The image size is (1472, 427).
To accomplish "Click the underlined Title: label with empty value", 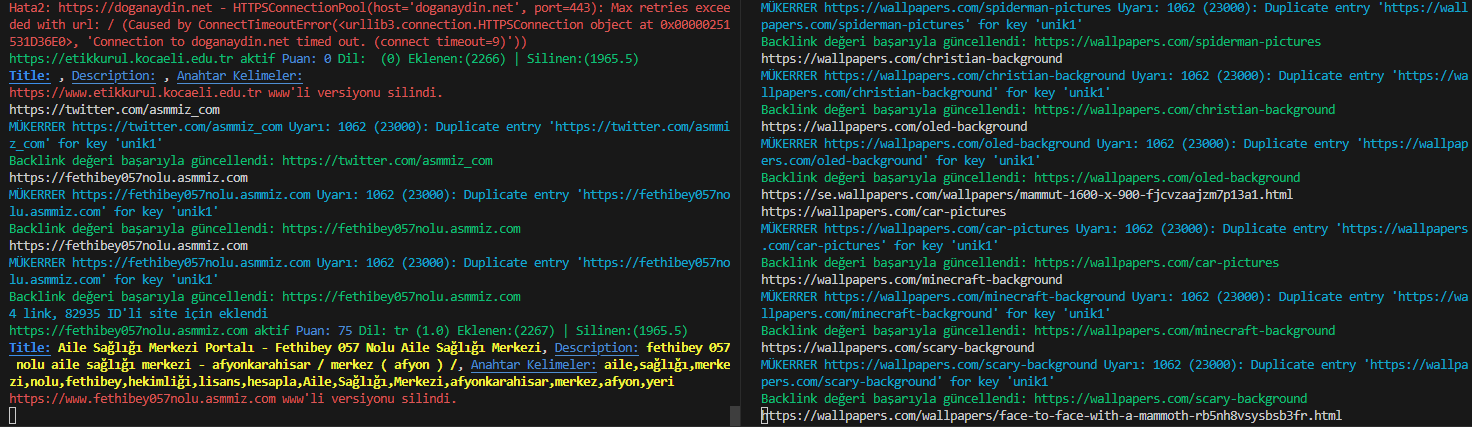I will coord(30,75).
